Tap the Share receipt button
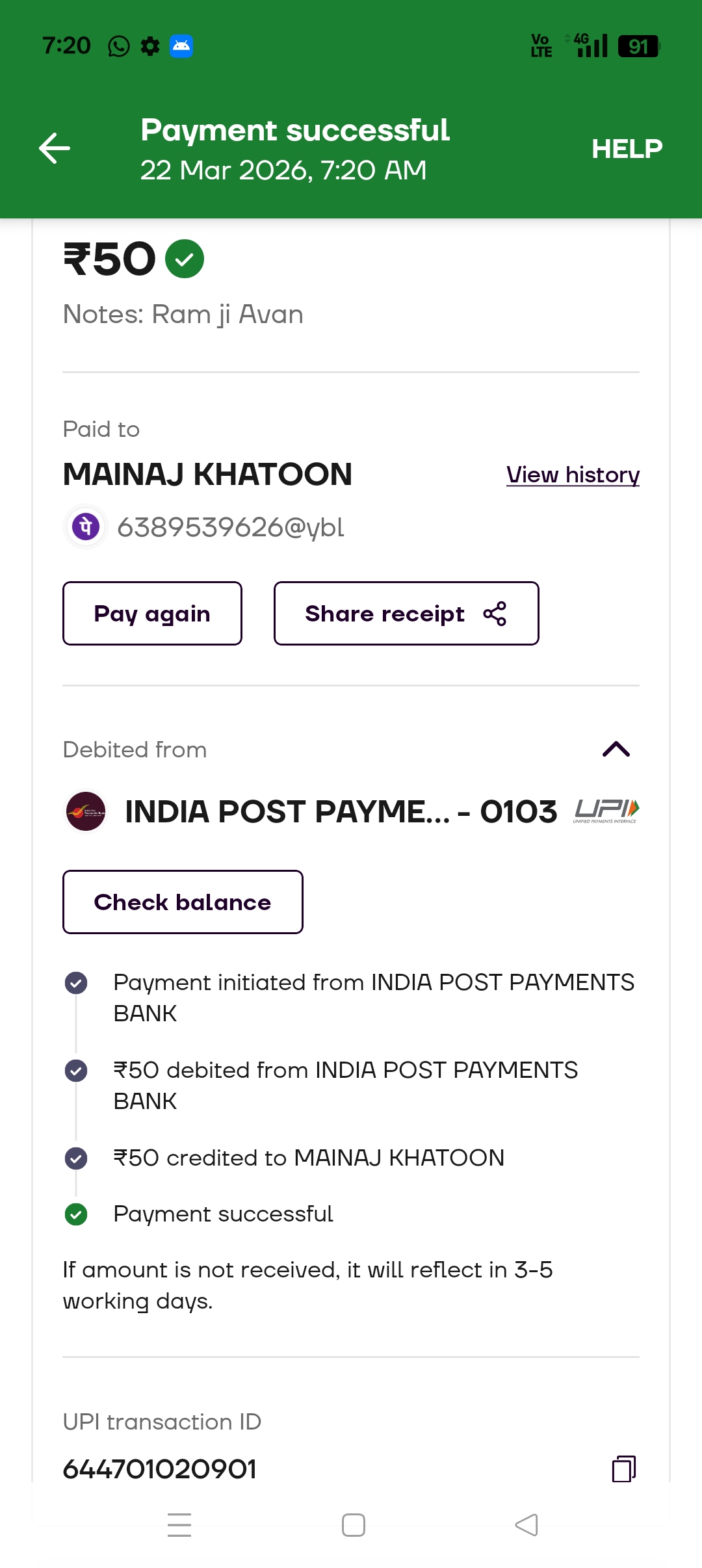Viewport: 702px width, 1568px height. pyautogui.click(x=406, y=614)
